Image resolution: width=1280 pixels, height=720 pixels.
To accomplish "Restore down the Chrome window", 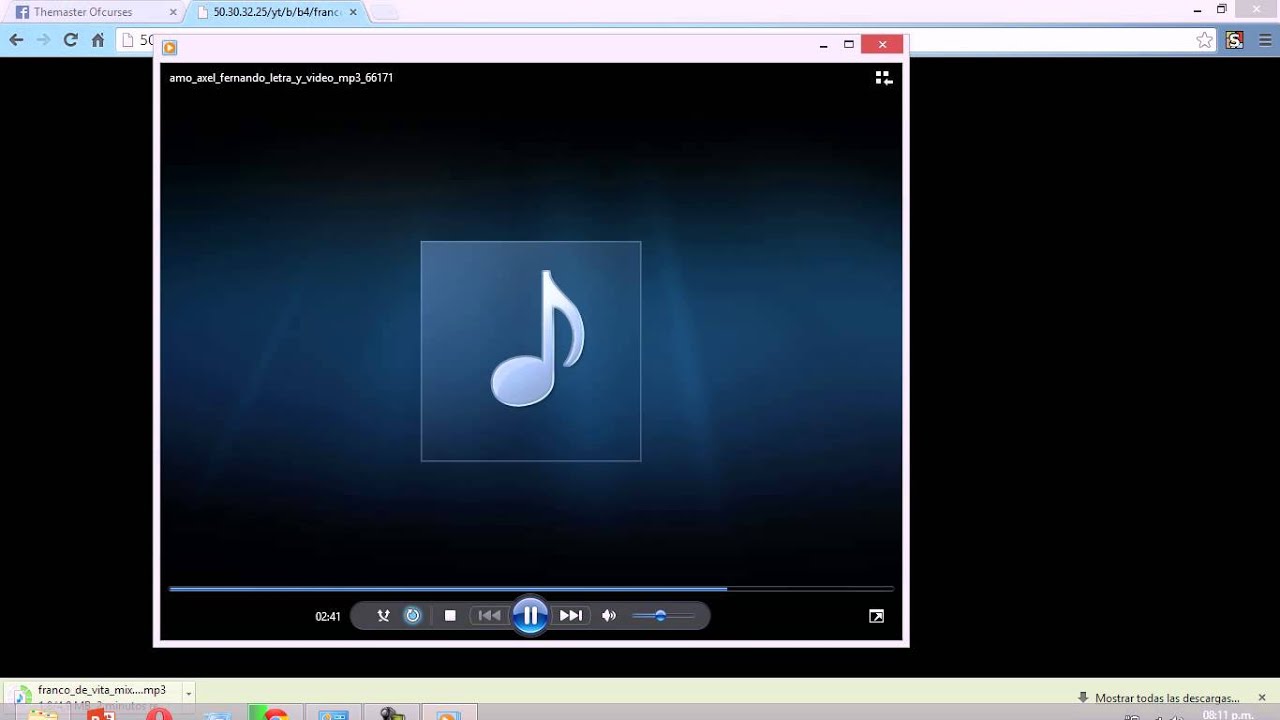I will [x=1222, y=10].
